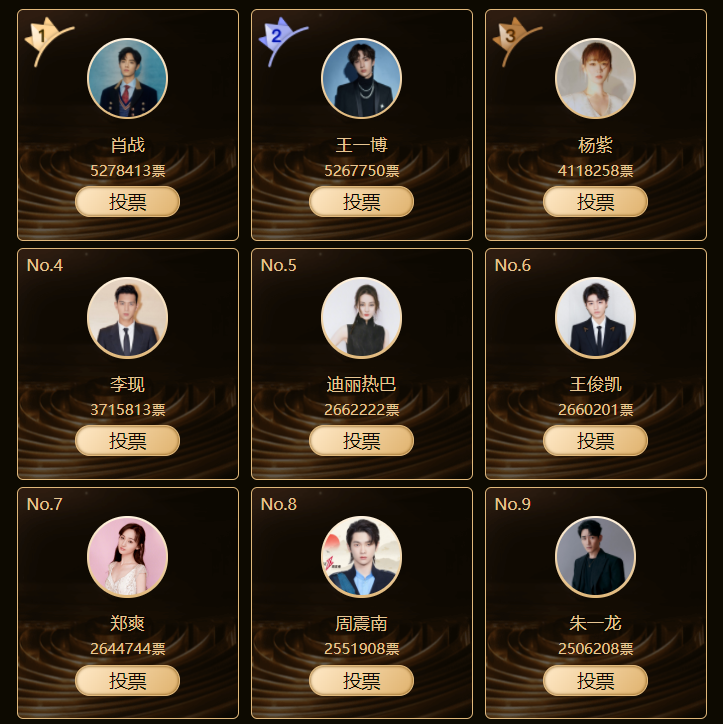Vote for 肖战 with the 投票 button

click(x=127, y=202)
